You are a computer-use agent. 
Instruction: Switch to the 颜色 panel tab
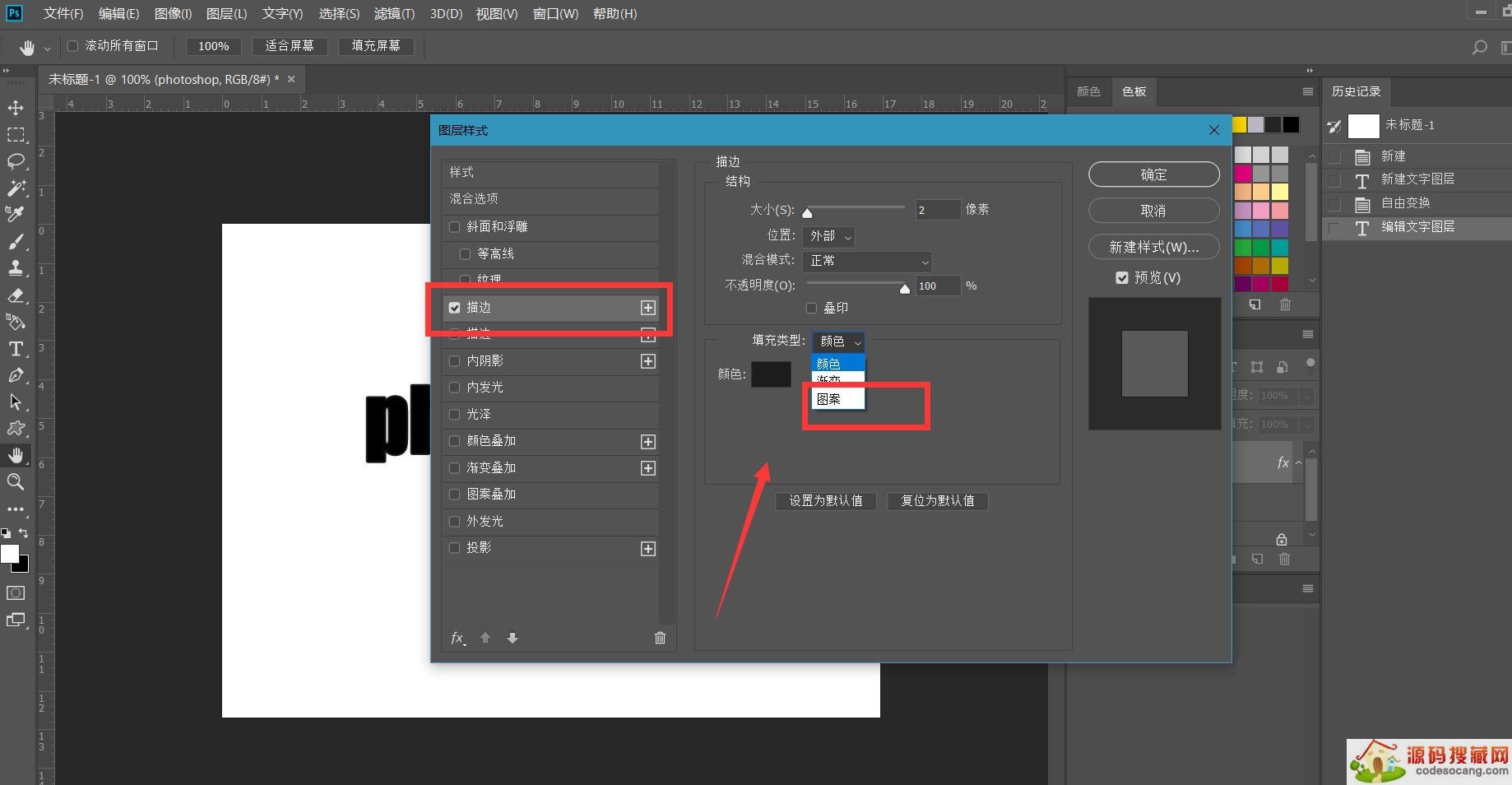pos(1088,91)
